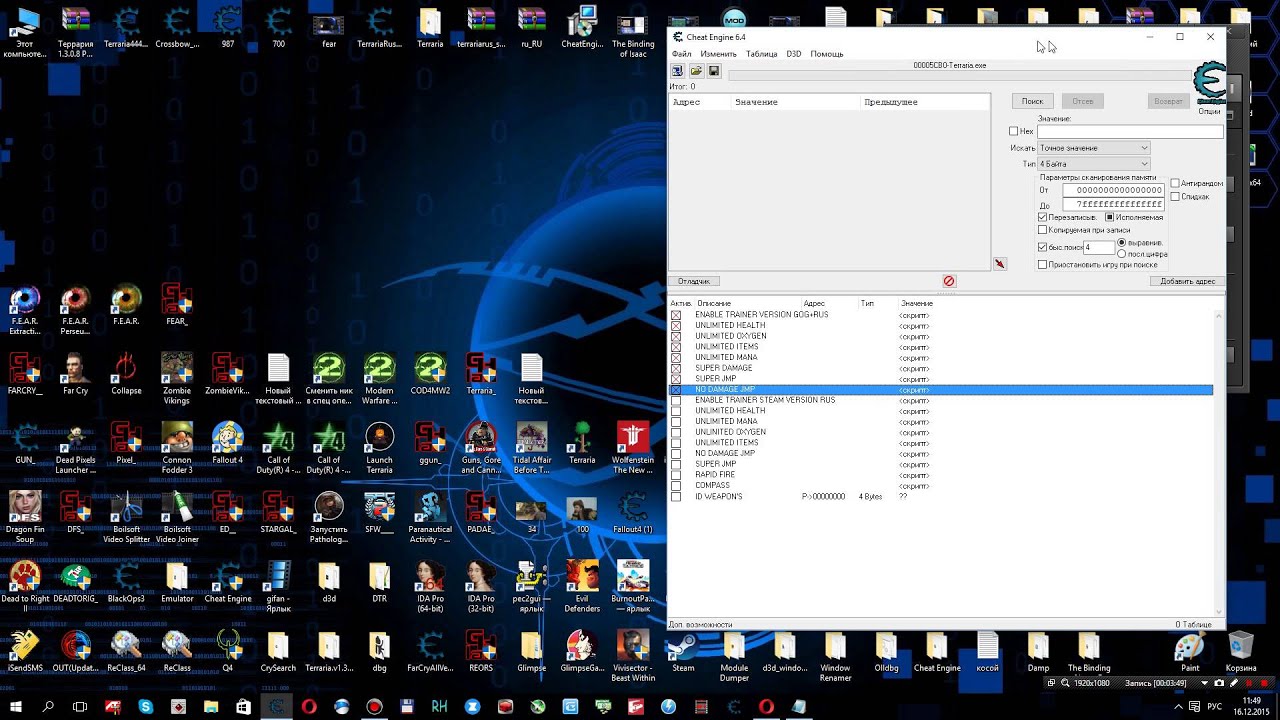Open the process list icon in Cheat Engine
The image size is (1280, 720).
677,71
